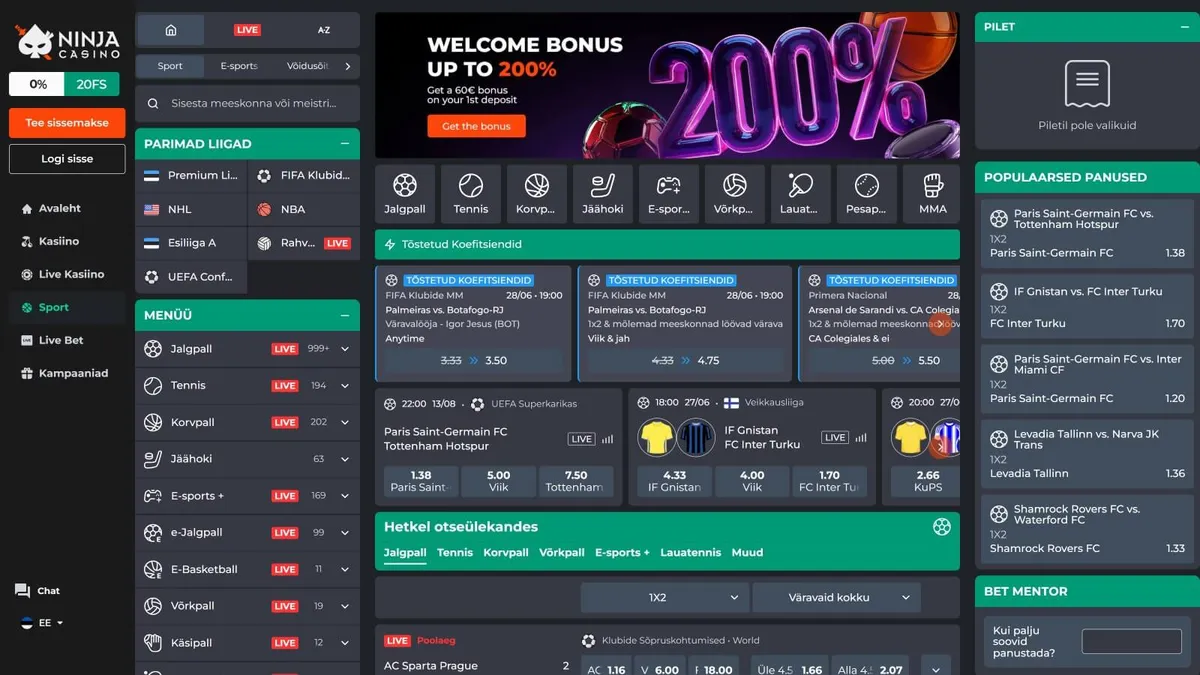Select the Muud live tab
Viewport: 1200px width, 675px height.
tap(747, 552)
